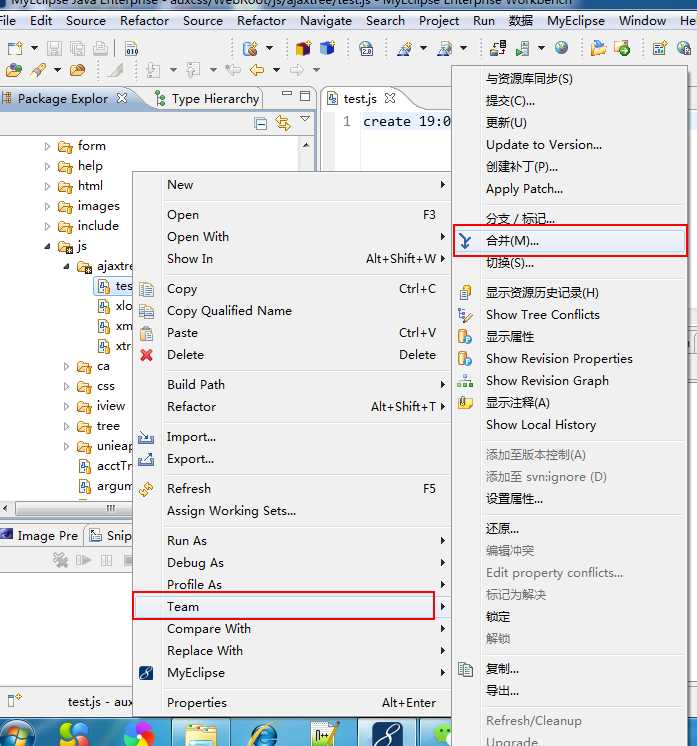Collapse the js folder
This screenshot has width=697, height=746.
pos(47,246)
